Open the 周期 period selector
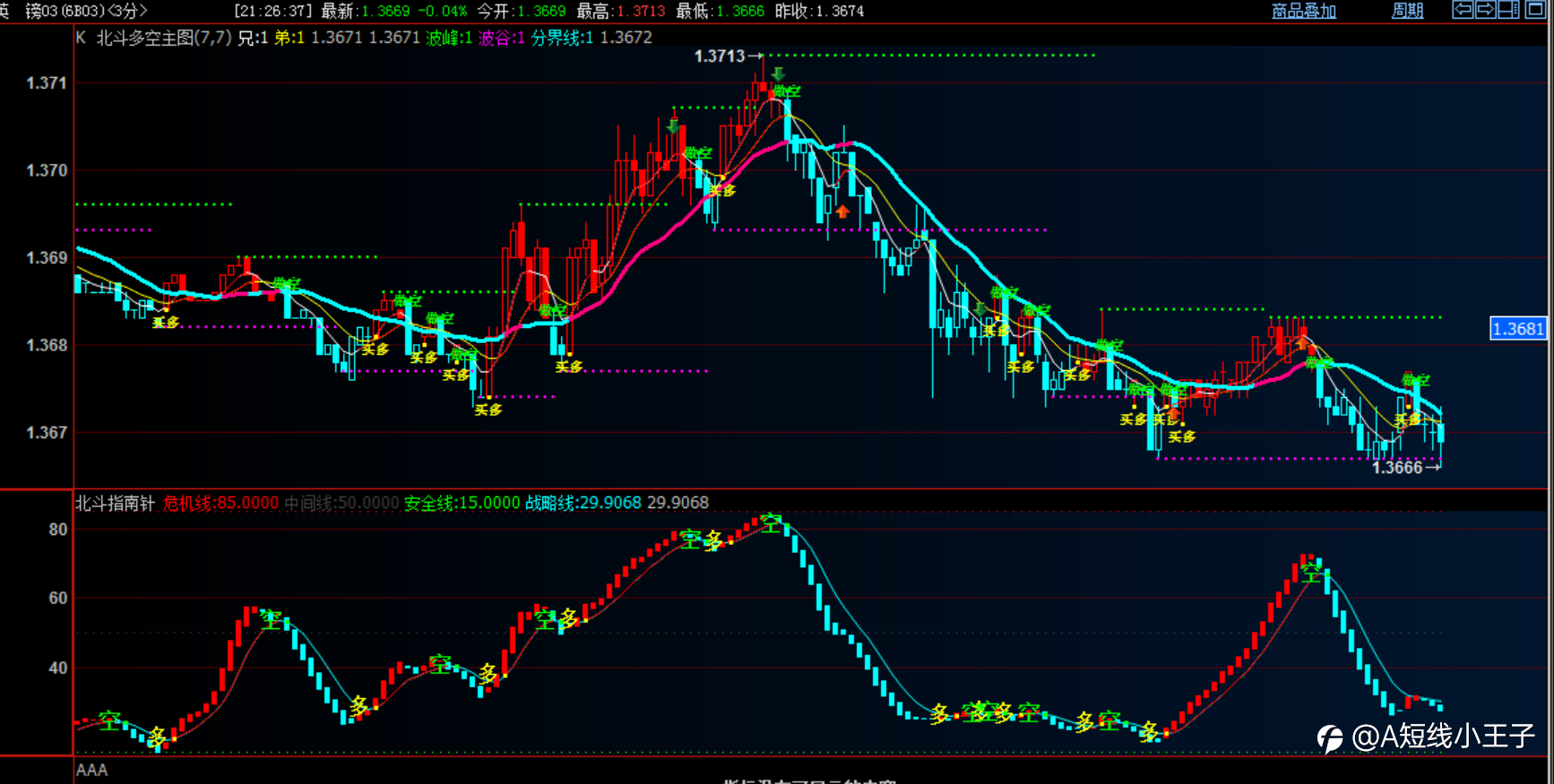This screenshot has width=1554, height=784. pyautogui.click(x=1407, y=11)
